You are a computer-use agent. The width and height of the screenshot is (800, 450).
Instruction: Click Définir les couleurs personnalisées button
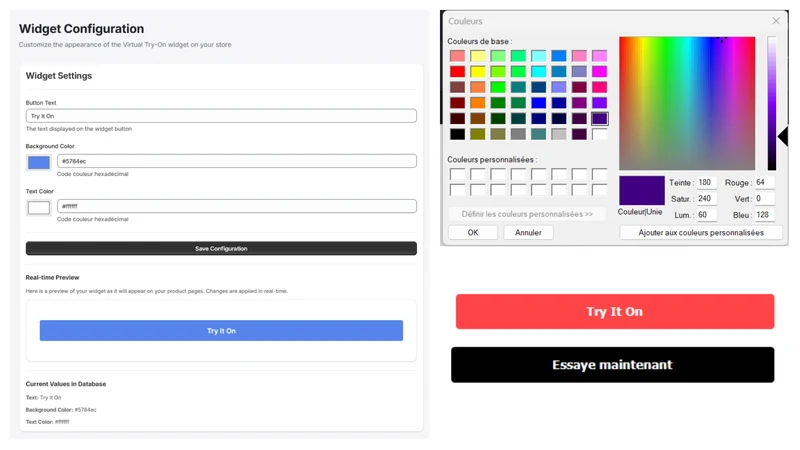click(x=527, y=214)
